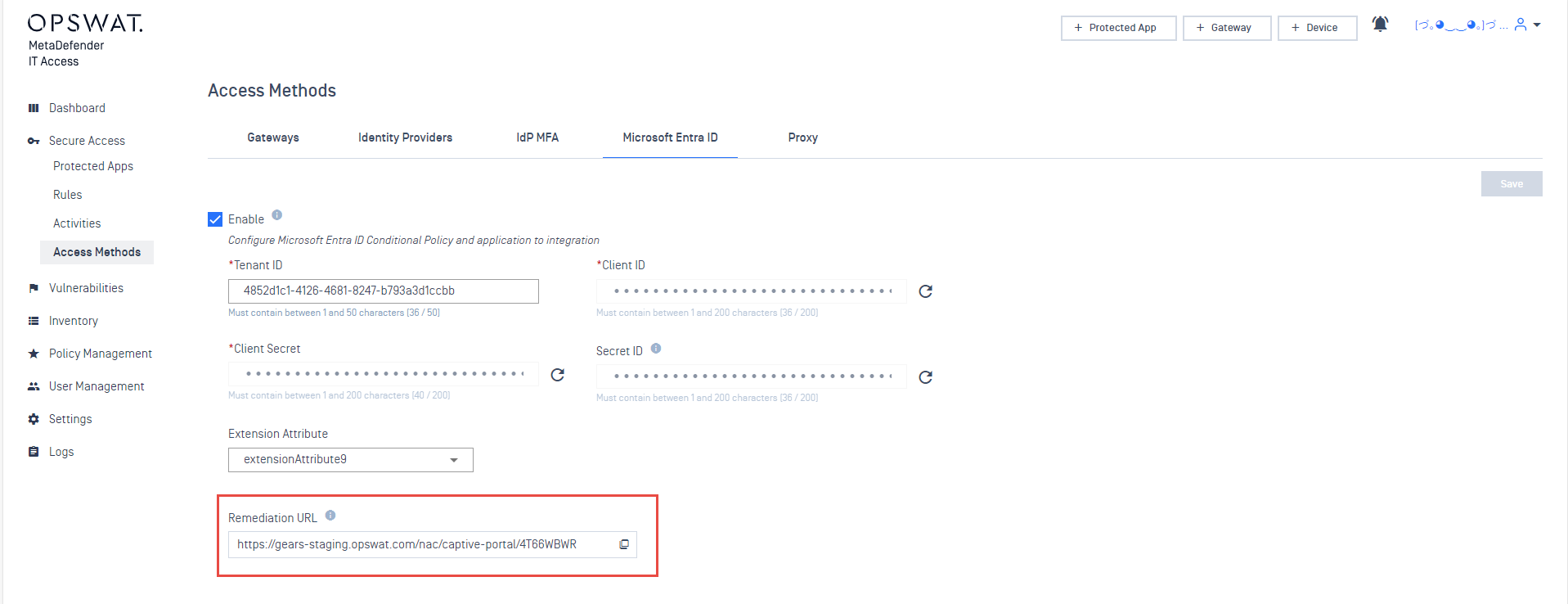Click the Access Methods page heading
This screenshot has width=1568, height=604.
point(272,91)
